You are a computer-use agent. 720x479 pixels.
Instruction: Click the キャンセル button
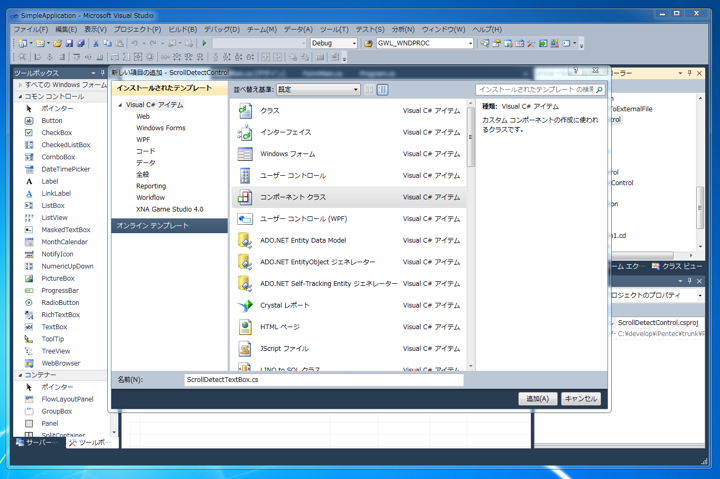click(x=580, y=399)
